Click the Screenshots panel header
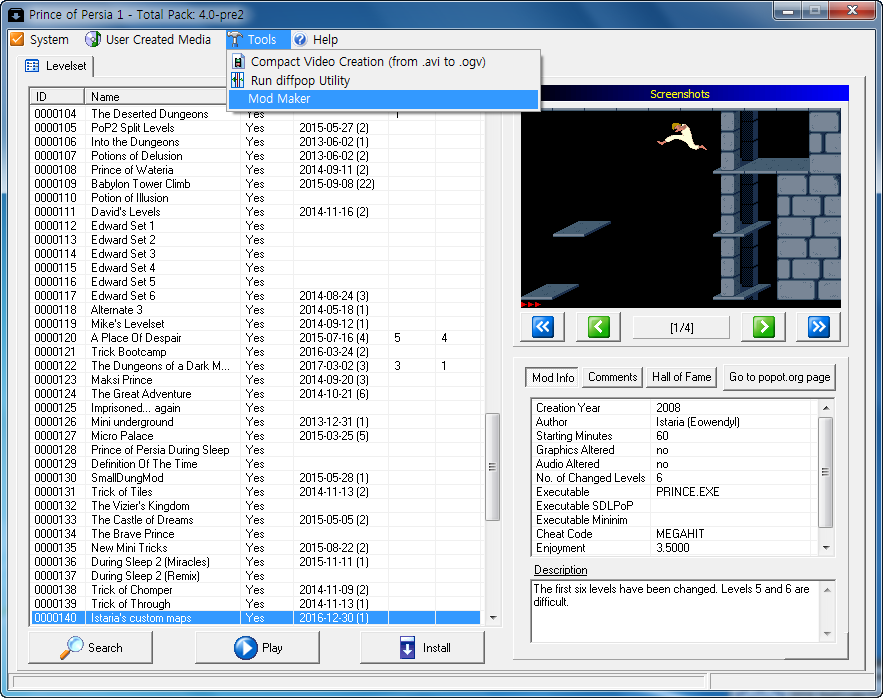 tap(680, 94)
